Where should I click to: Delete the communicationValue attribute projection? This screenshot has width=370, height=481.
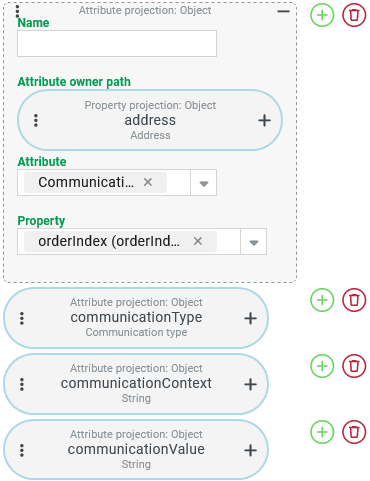pos(354,432)
